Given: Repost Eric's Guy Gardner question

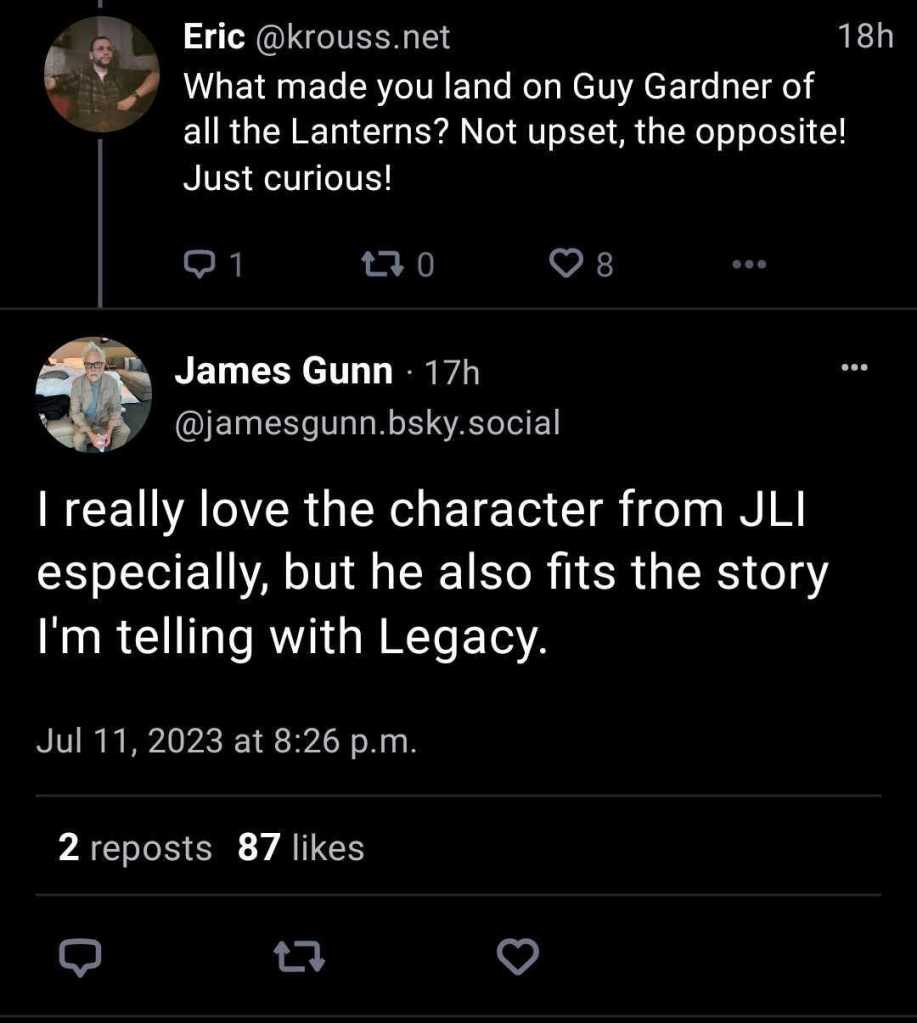Looking at the screenshot, I should [x=383, y=264].
